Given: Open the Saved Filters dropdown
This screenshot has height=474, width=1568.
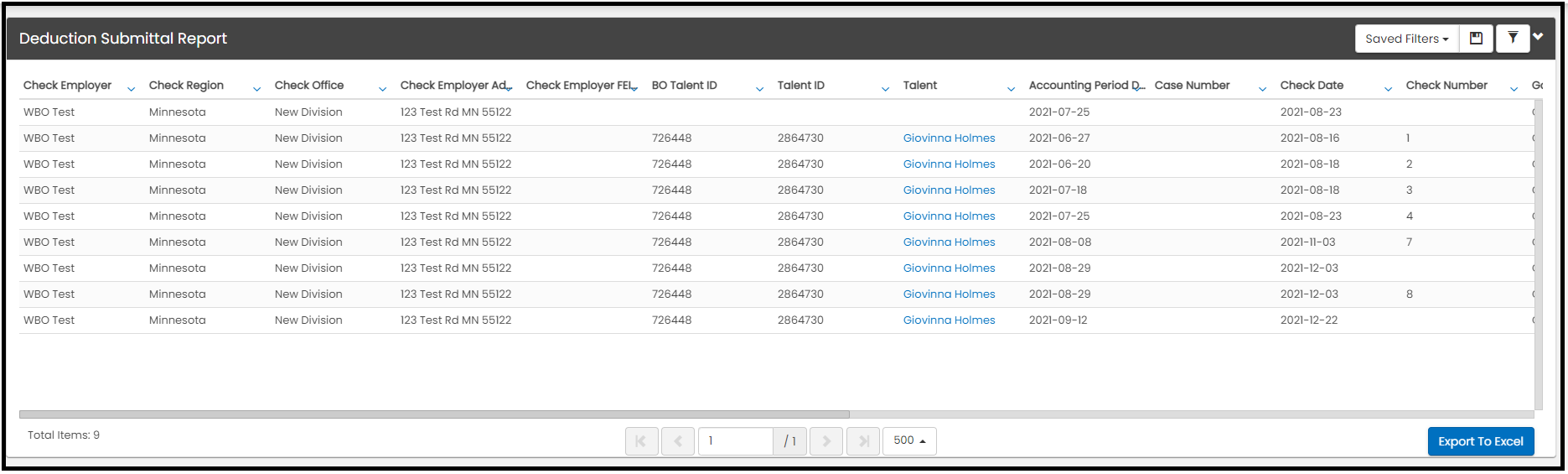Looking at the screenshot, I should [1407, 39].
